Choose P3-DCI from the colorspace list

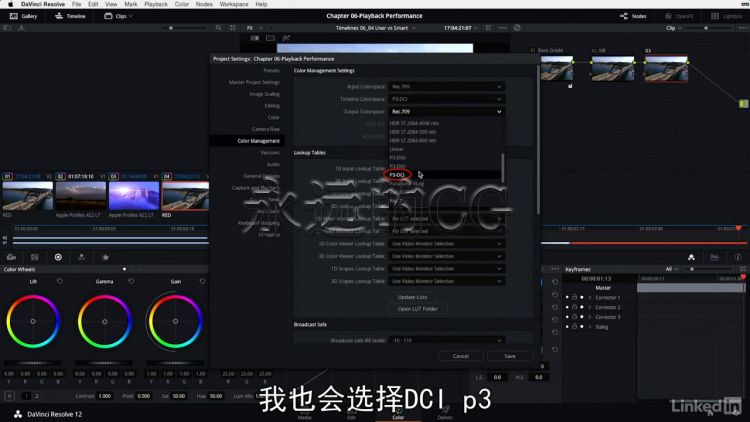397,175
